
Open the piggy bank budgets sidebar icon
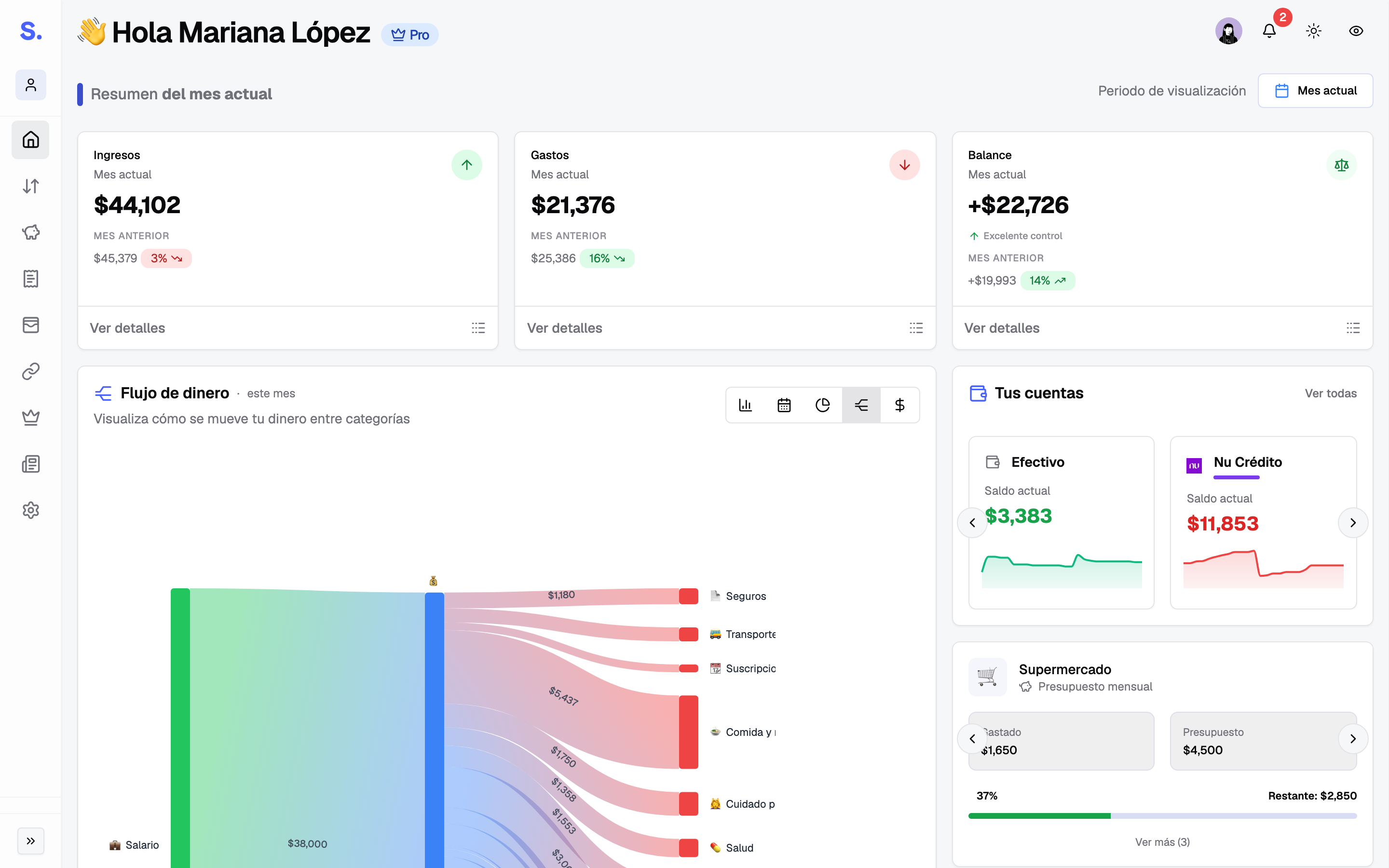pyautogui.click(x=30, y=232)
